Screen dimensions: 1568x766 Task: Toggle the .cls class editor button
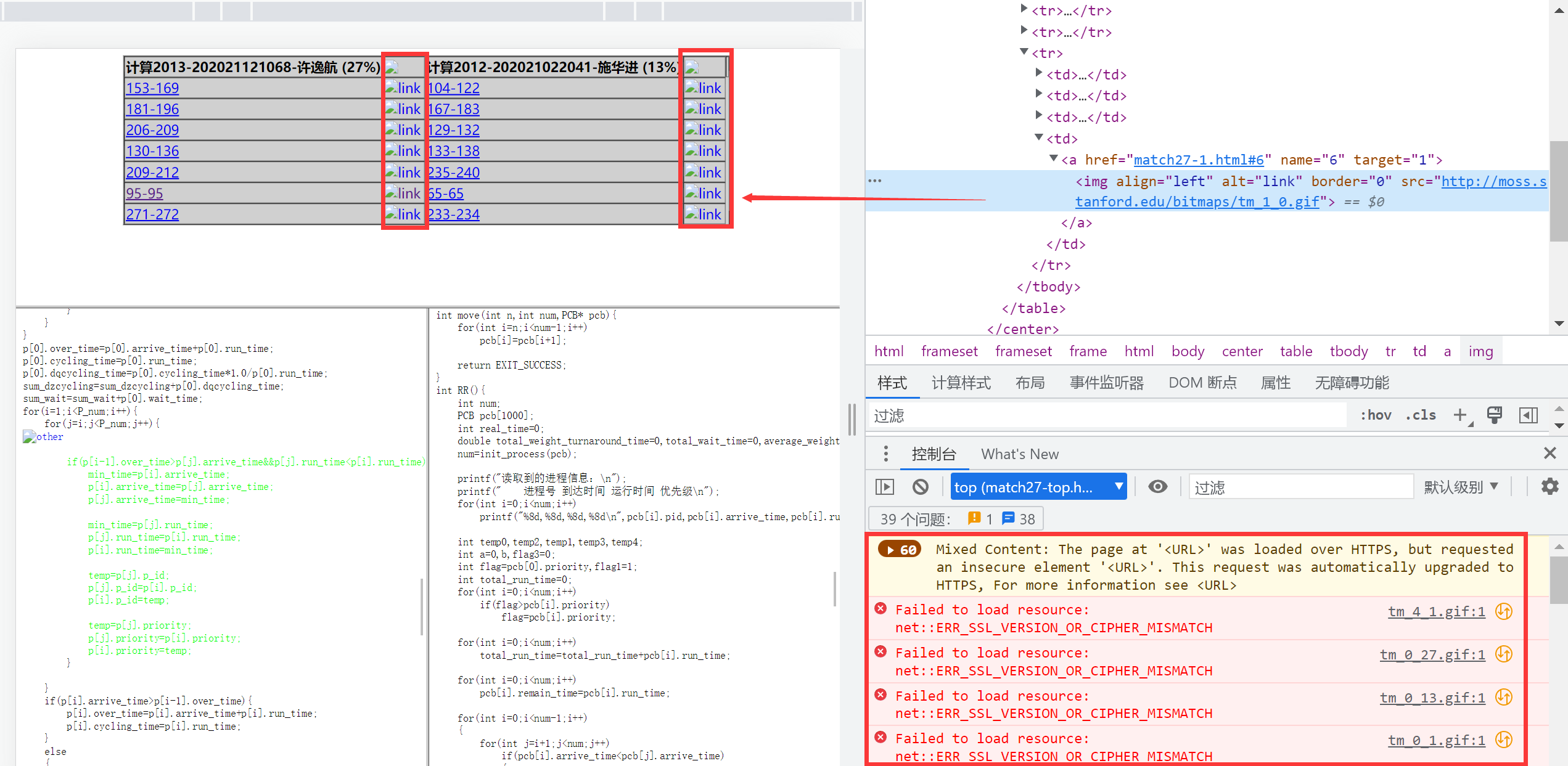[x=1421, y=415]
